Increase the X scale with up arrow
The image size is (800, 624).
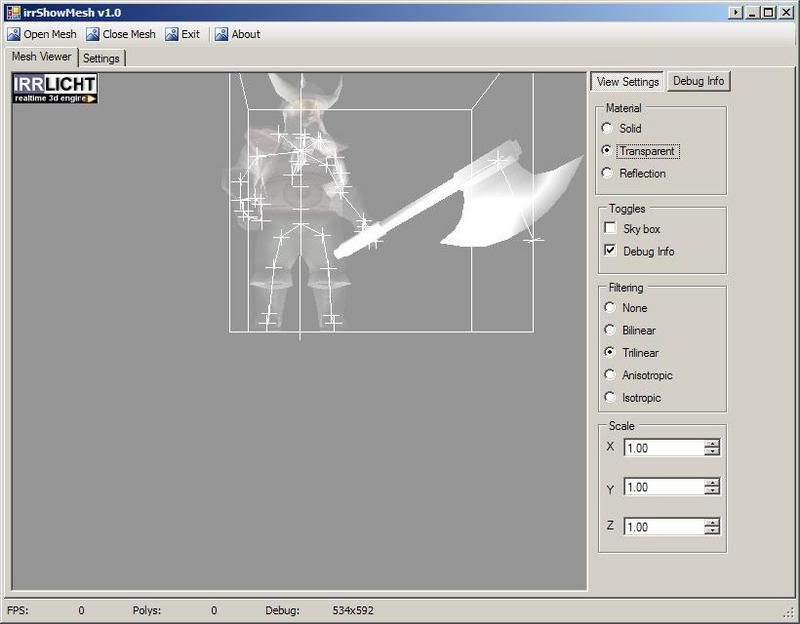pos(712,444)
